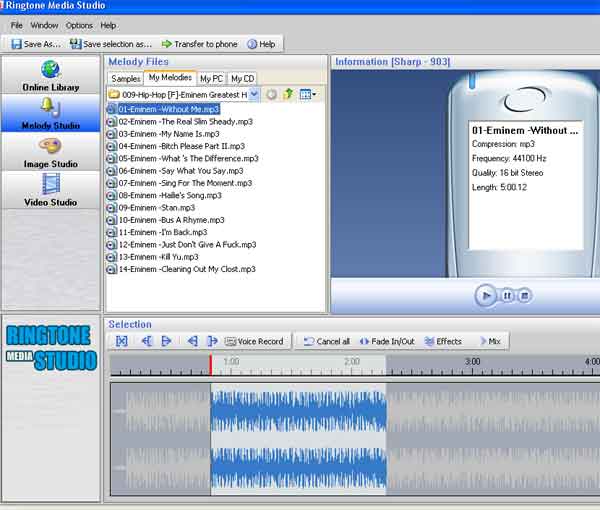The width and height of the screenshot is (600, 510).
Task: Click the 2:00 mark on the ruler
Action: 352,362
